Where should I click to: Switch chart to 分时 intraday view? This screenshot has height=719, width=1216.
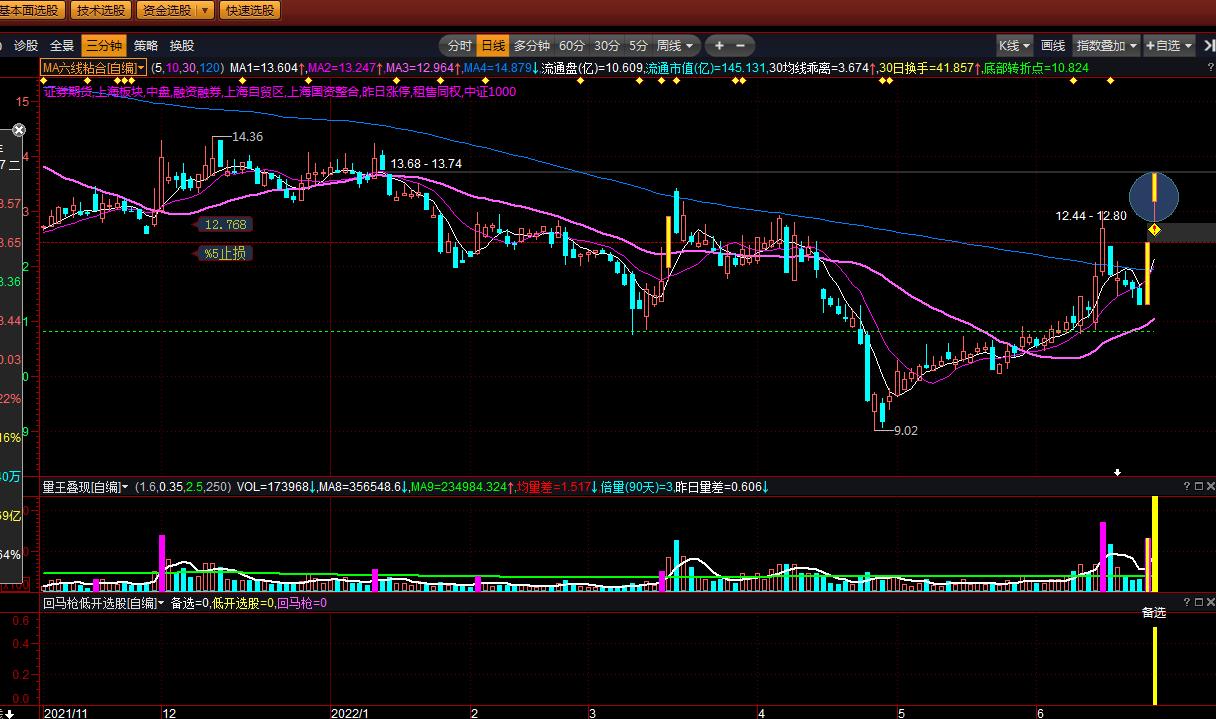[x=459, y=46]
